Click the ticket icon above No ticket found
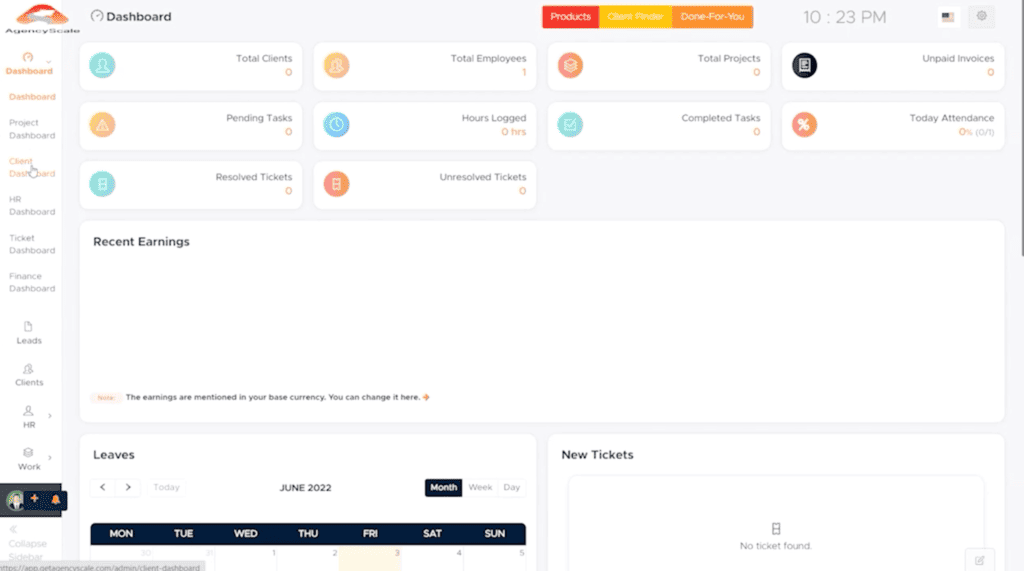1024x571 pixels. pyautogui.click(x=776, y=529)
